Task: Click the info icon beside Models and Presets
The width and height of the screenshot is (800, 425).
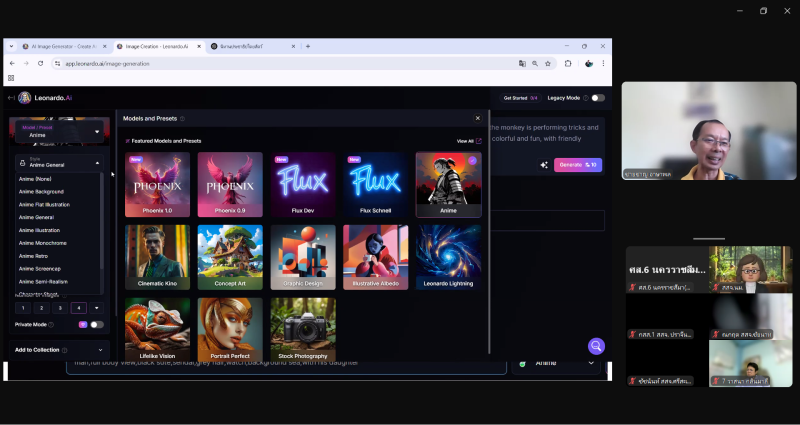Action: pyautogui.click(x=182, y=119)
